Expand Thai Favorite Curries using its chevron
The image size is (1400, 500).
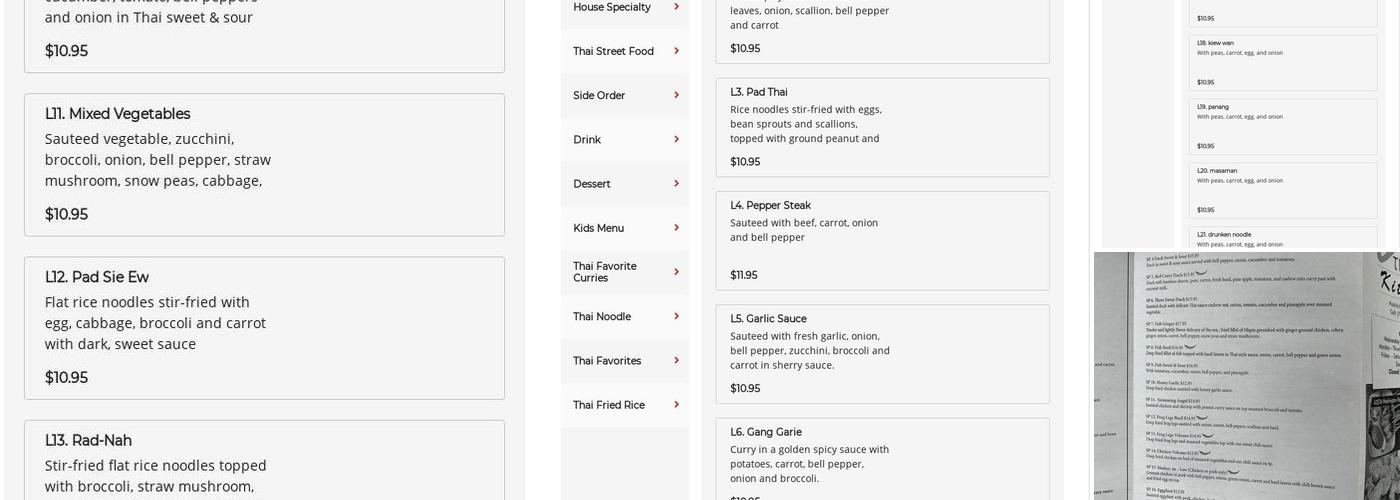tap(677, 272)
